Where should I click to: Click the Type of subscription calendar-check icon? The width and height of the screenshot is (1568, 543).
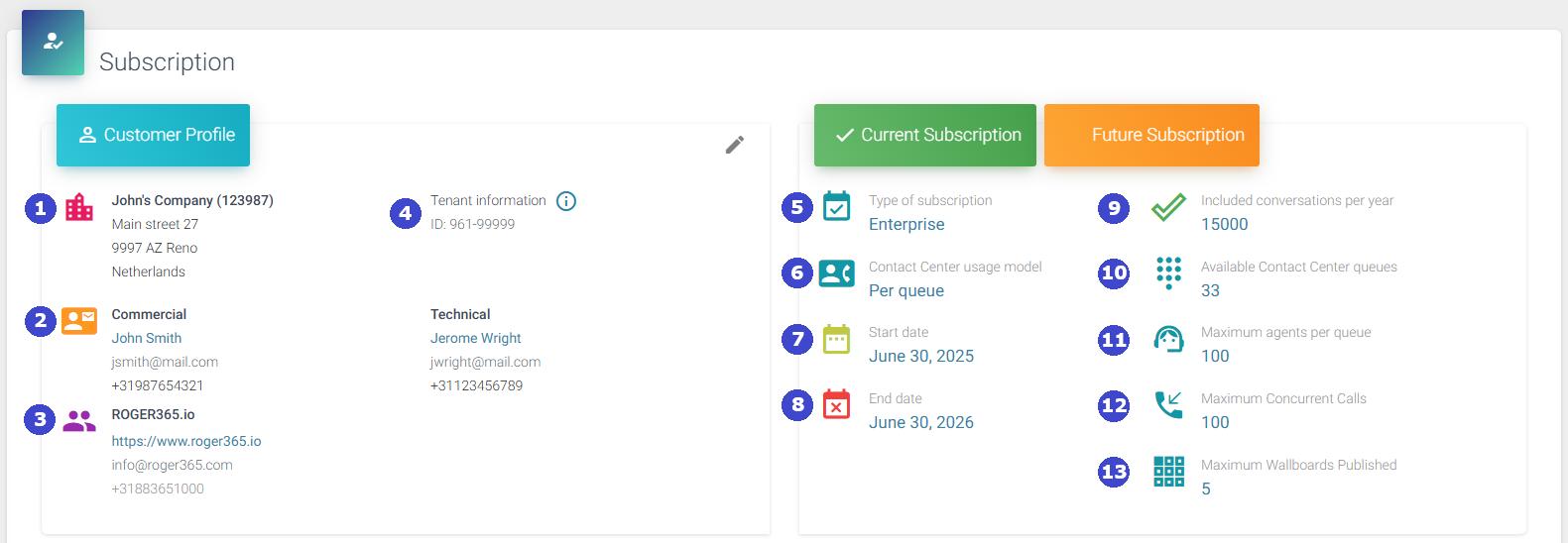[x=837, y=206]
